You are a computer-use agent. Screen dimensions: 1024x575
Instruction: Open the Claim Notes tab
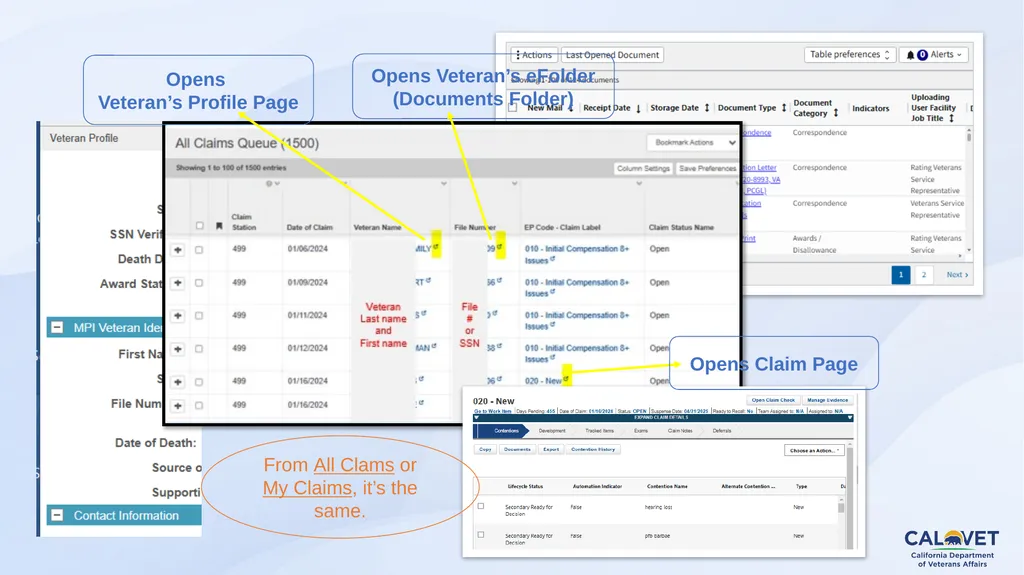(680, 431)
